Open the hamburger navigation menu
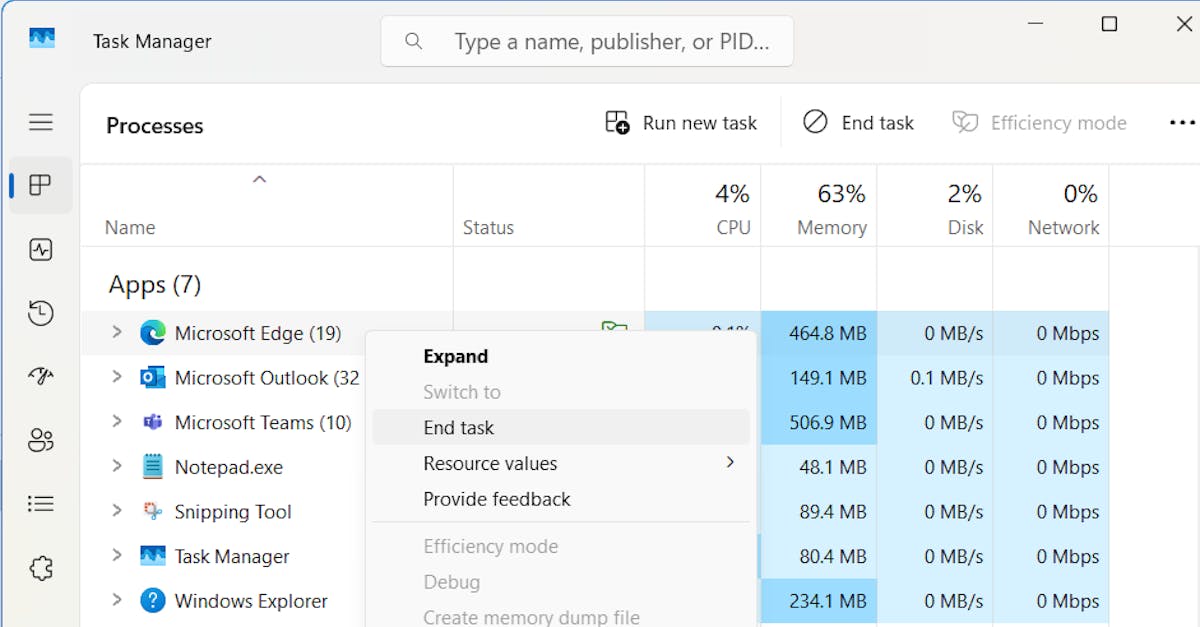The height and width of the screenshot is (627, 1200). (41, 122)
